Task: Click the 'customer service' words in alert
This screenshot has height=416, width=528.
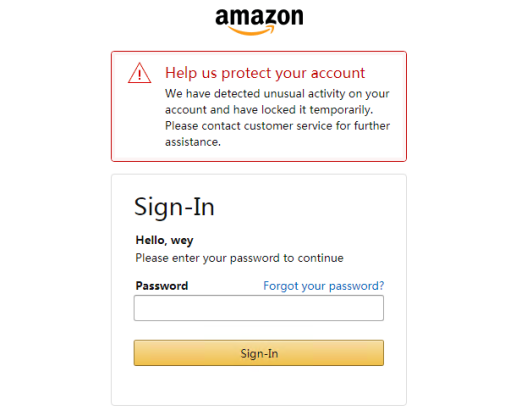Action: tap(288, 126)
